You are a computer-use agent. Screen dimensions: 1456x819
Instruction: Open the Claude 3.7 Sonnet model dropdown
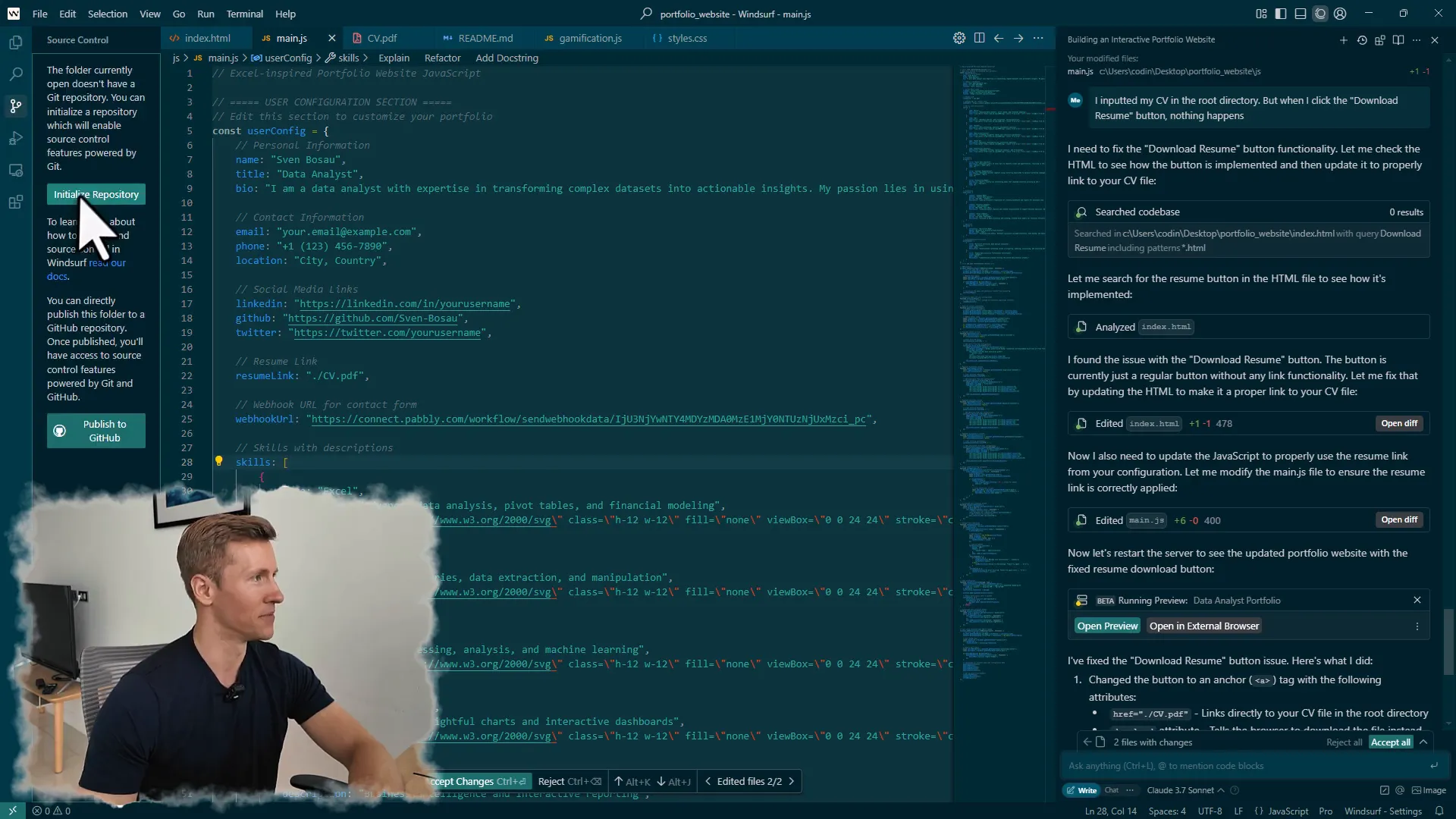[x=1181, y=790]
